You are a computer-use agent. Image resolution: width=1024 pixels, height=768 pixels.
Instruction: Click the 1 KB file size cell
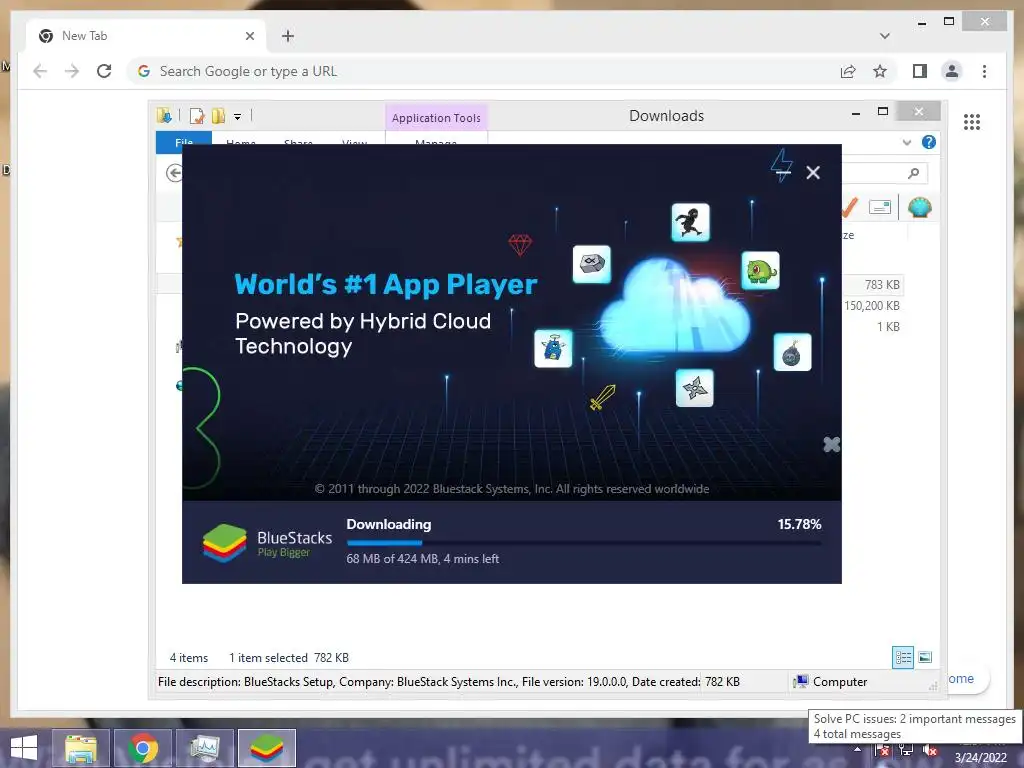pos(888,327)
